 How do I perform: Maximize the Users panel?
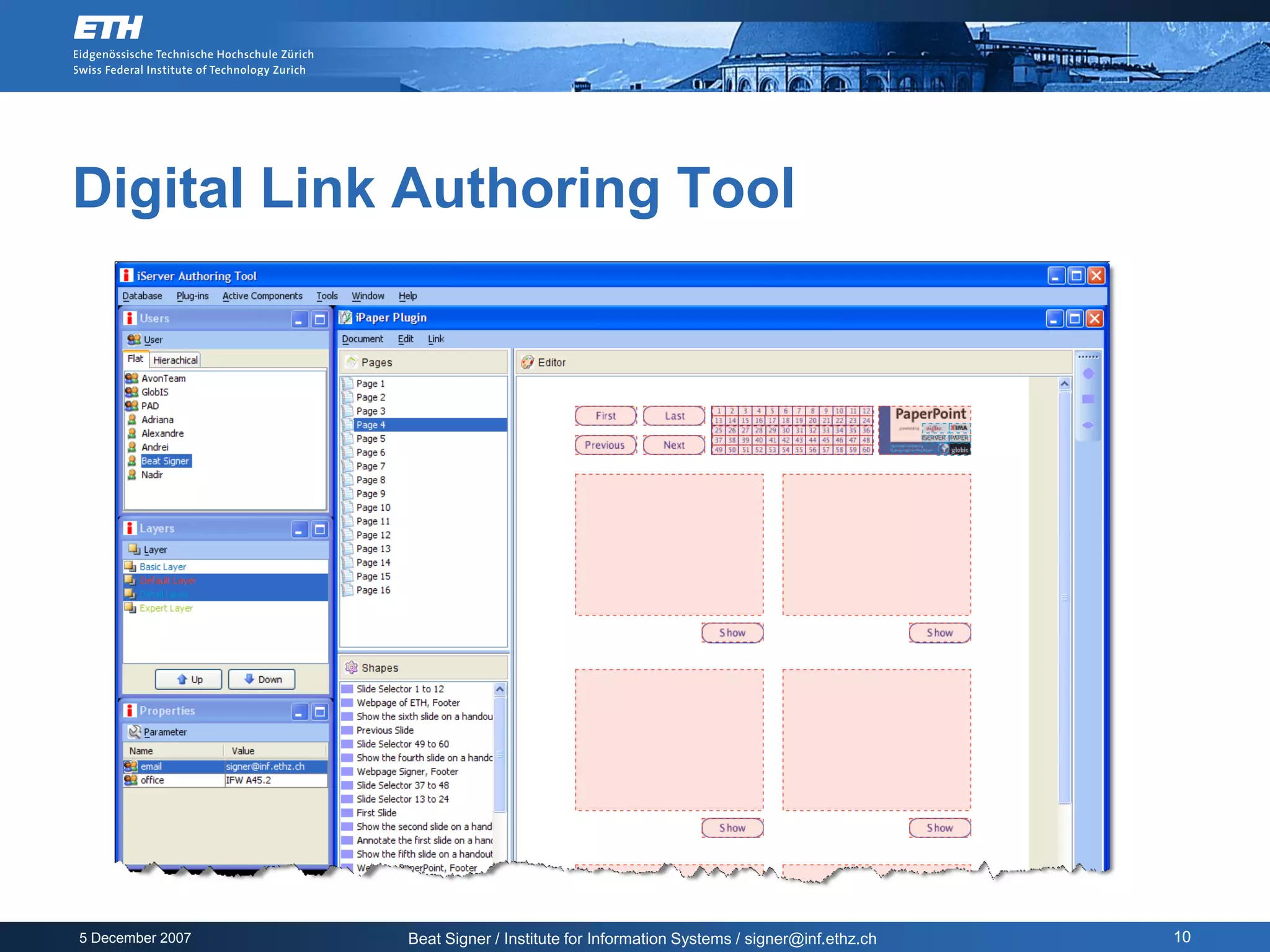(320, 320)
